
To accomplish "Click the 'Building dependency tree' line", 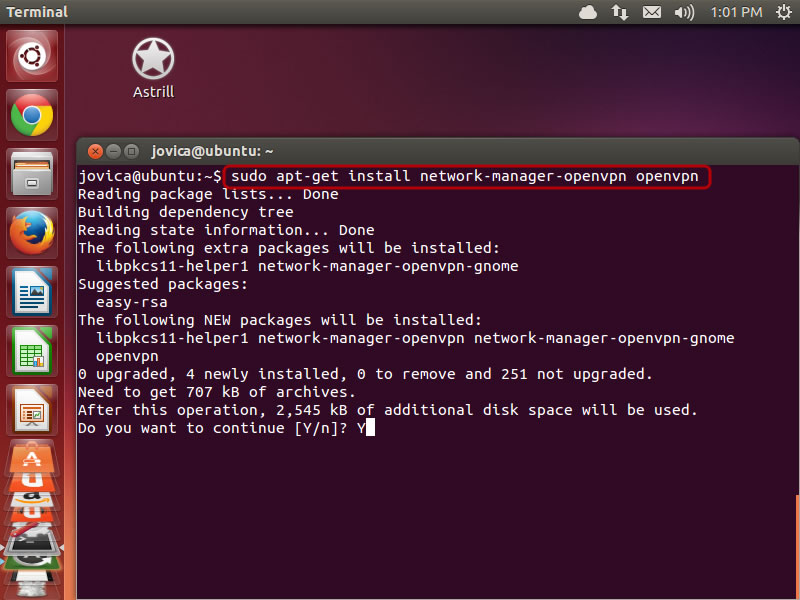I will 186,212.
